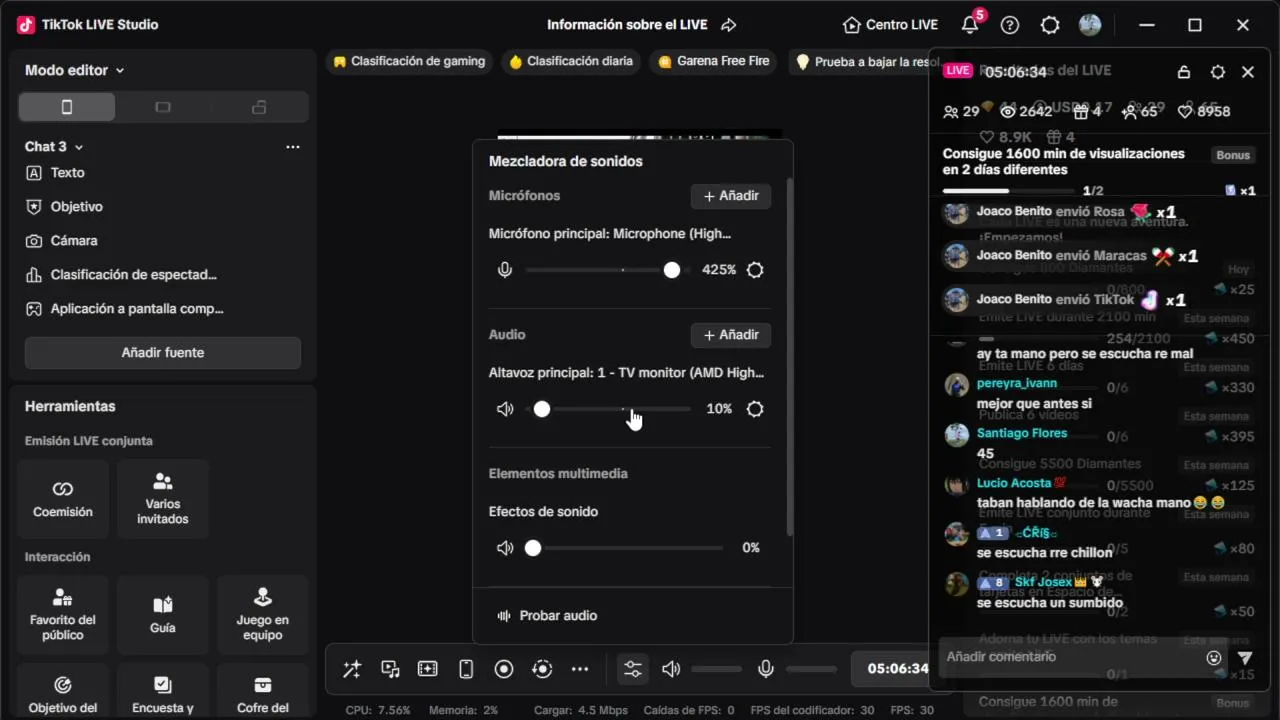Open the emoji picker in the comment box
1280x720 pixels.
coord(1214,658)
